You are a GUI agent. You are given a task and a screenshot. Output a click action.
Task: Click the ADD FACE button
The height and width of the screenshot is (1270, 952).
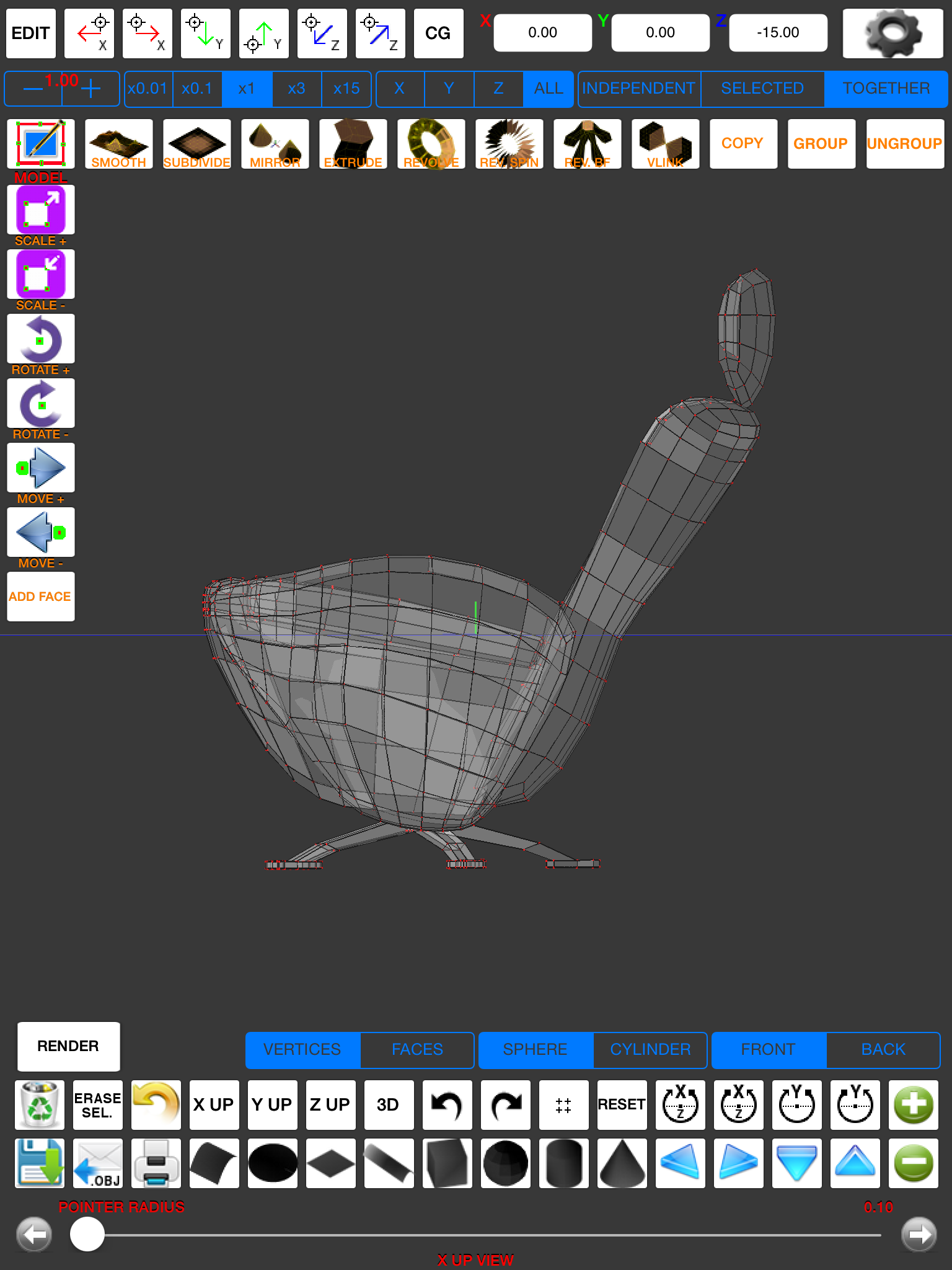pos(41,597)
